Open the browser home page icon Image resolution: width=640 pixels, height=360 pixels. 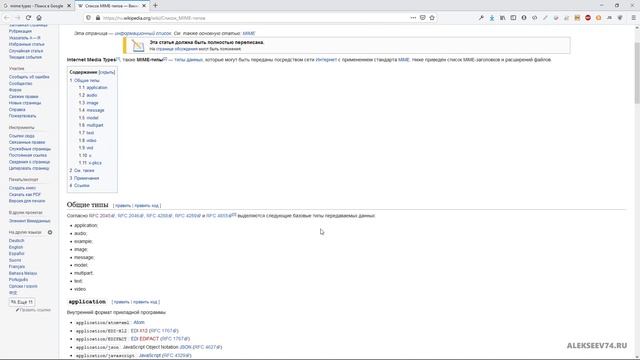pyautogui.click(x=39, y=18)
